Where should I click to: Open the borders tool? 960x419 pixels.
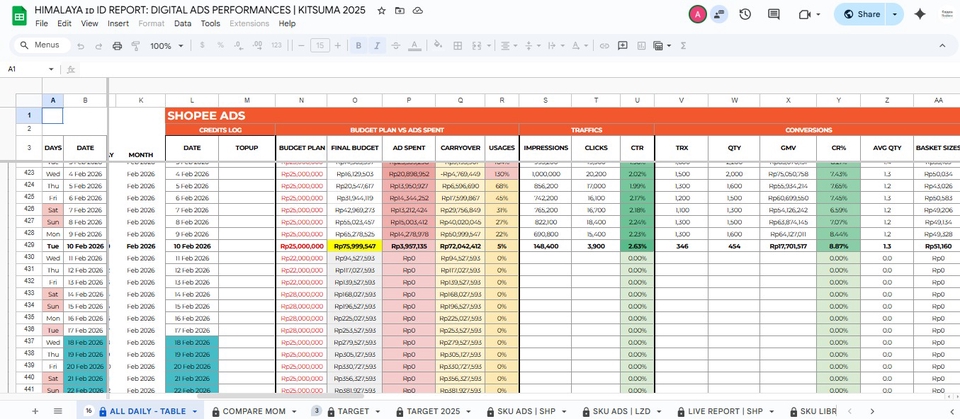(x=458, y=45)
